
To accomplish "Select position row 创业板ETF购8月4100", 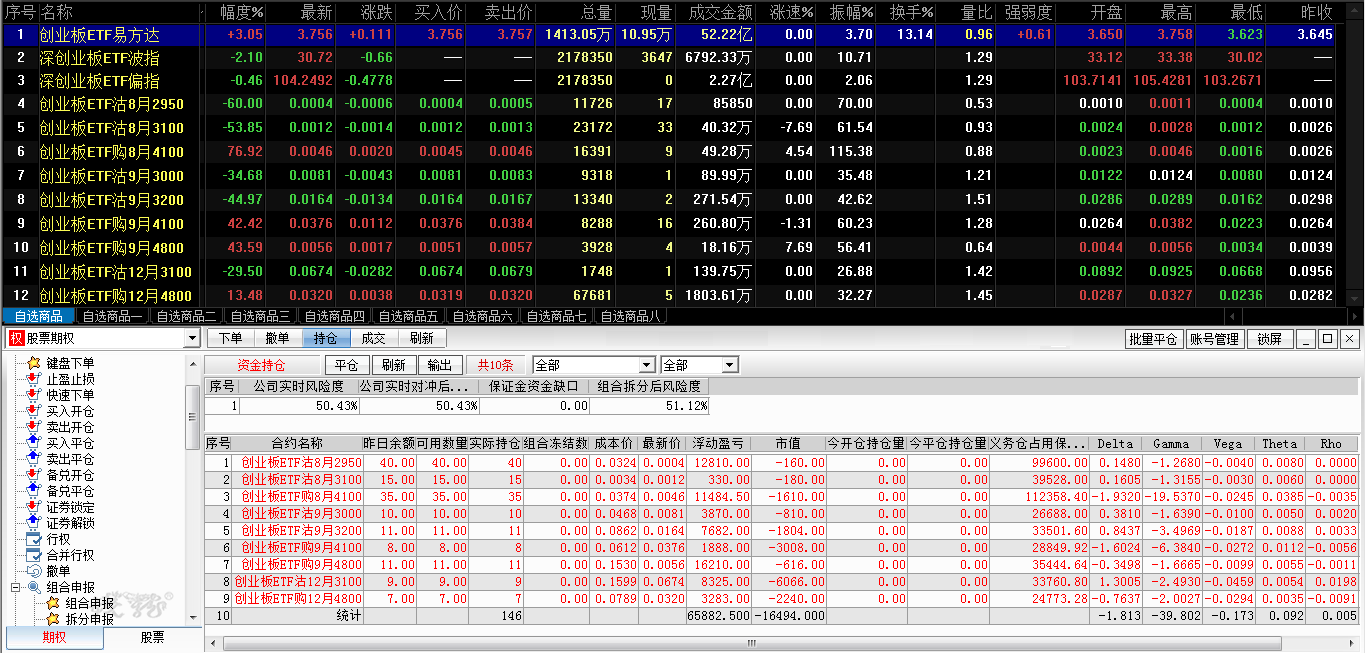I will coord(781,496).
